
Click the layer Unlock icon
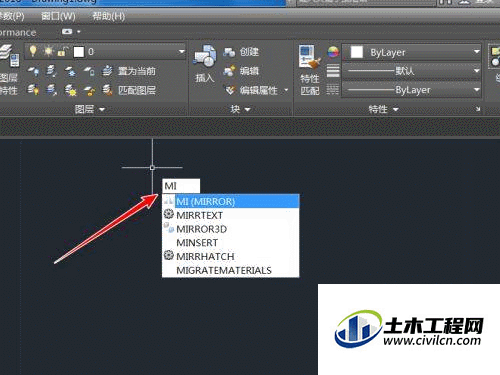tap(89, 90)
